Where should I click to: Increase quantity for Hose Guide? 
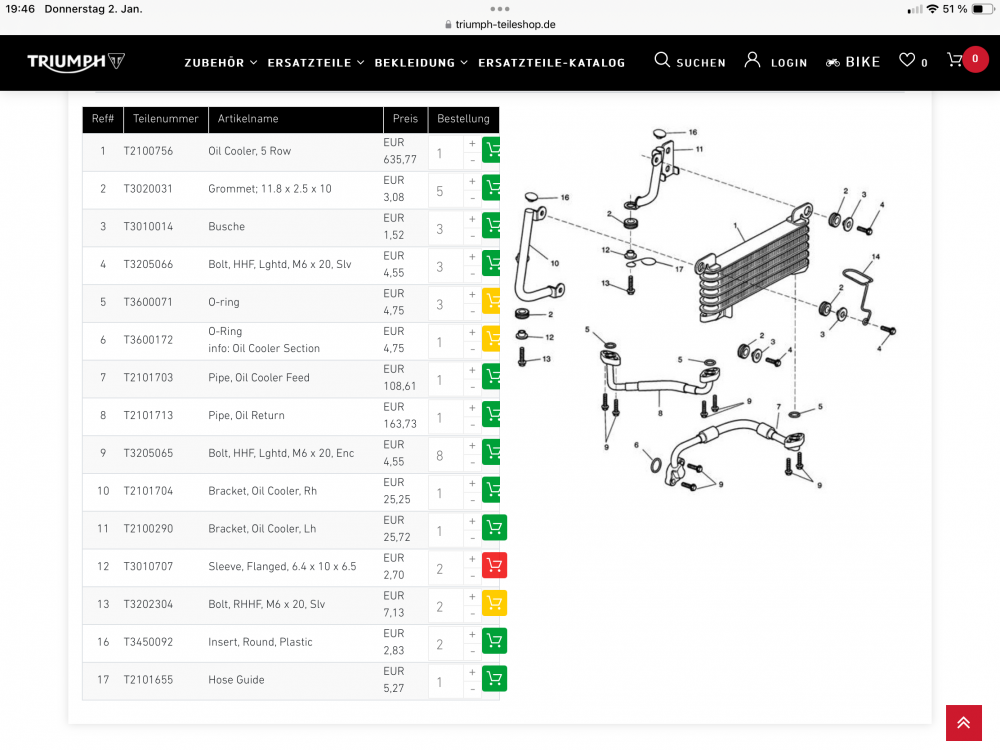coord(472,672)
